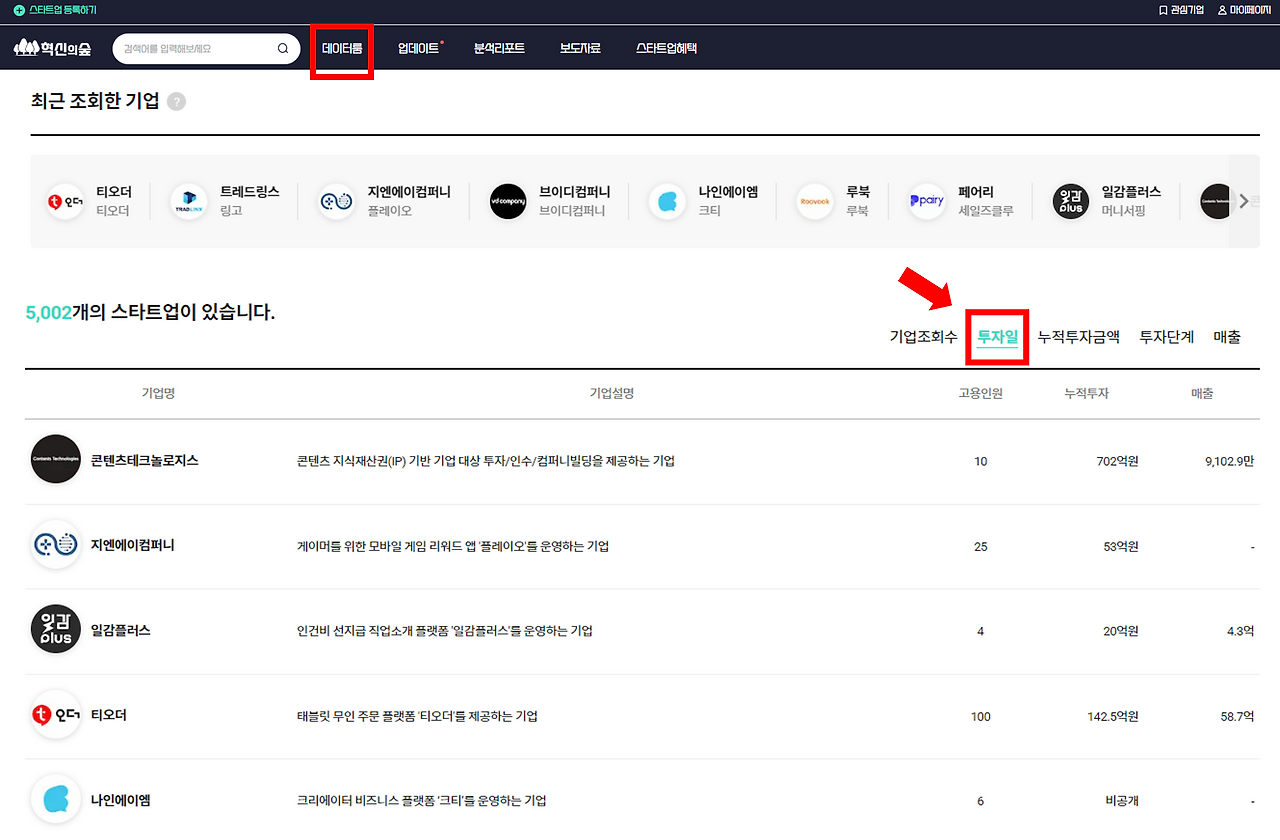Click the '53억원' investment value
This screenshot has width=1280, height=840.
[1121, 546]
